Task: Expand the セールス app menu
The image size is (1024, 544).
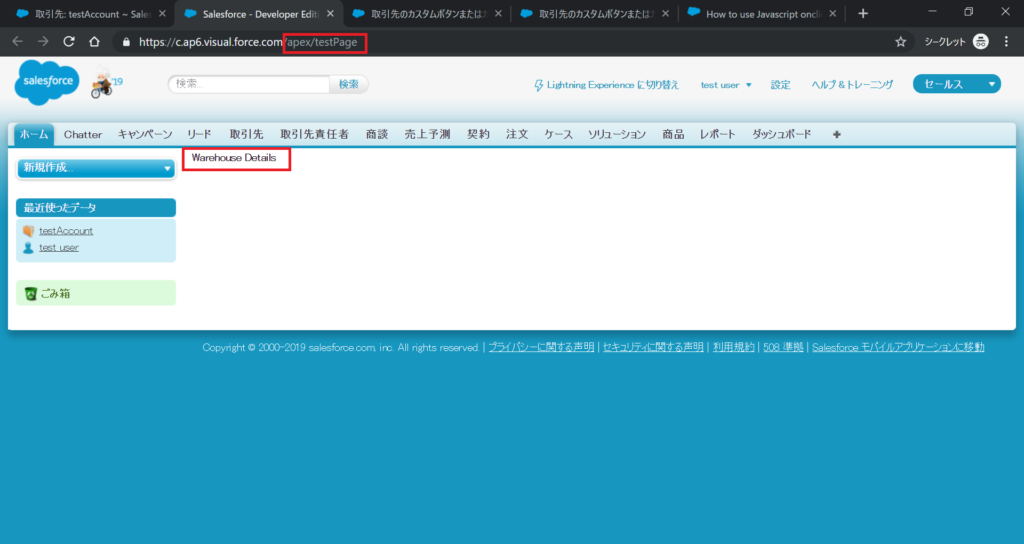Action: 956,84
